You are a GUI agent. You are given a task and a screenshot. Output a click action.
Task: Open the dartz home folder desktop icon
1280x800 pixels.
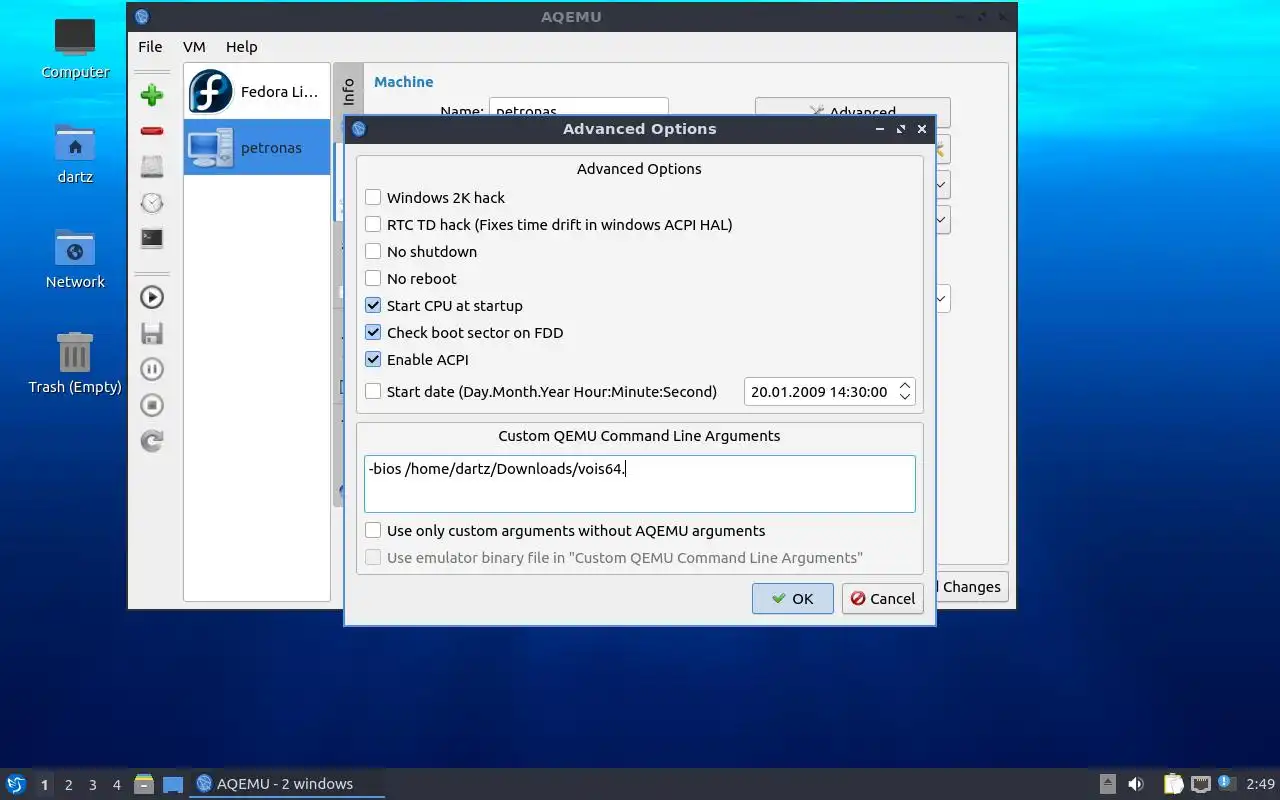75,154
